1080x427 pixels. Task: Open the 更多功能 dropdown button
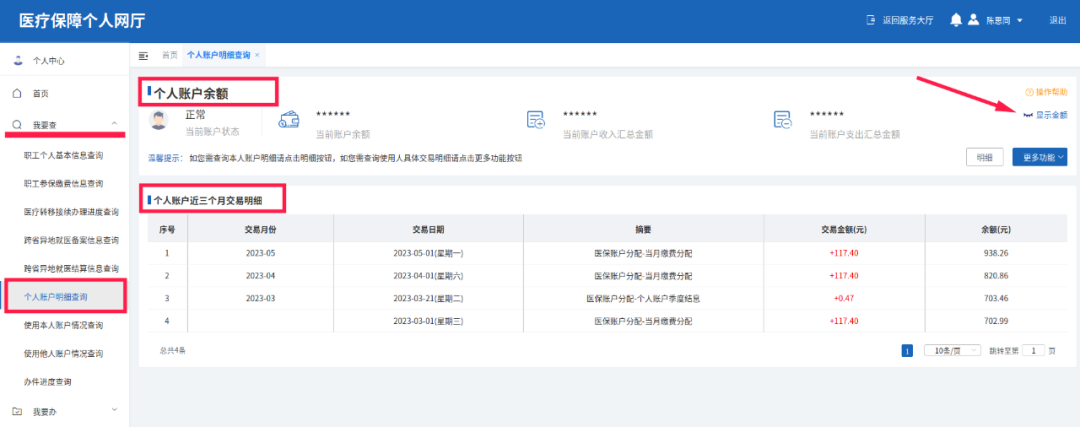coord(1040,157)
